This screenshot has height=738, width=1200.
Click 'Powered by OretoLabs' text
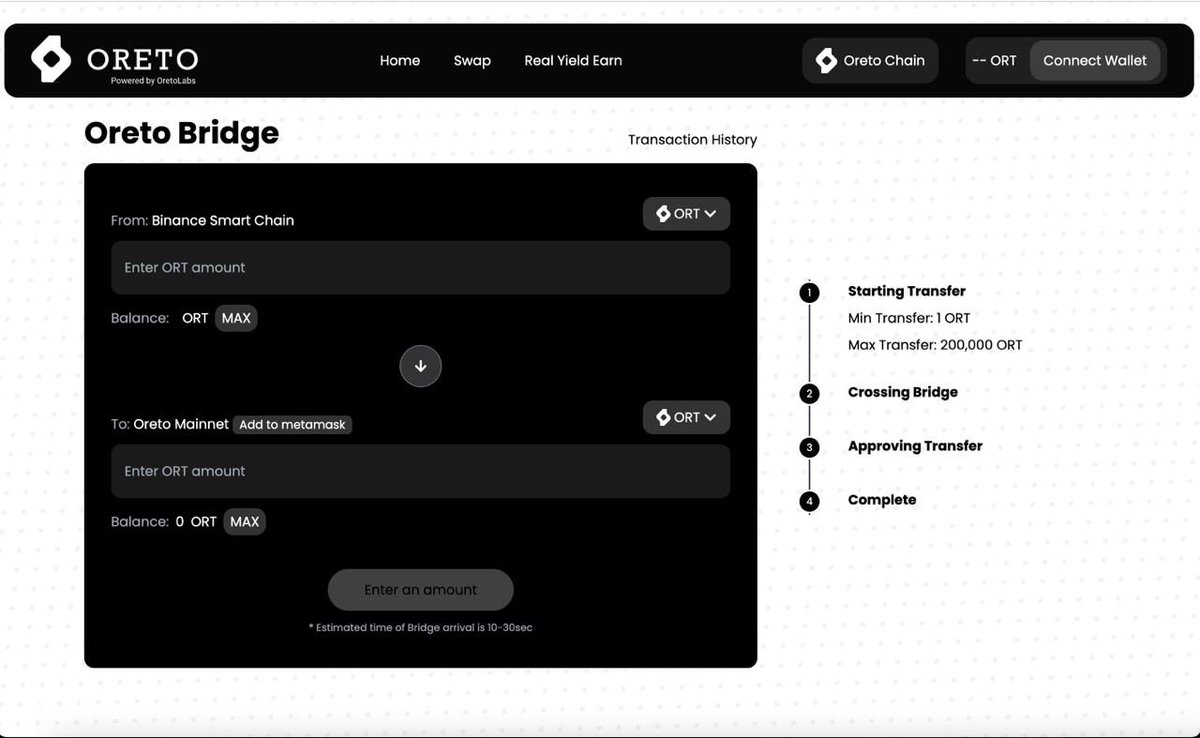coord(153,80)
